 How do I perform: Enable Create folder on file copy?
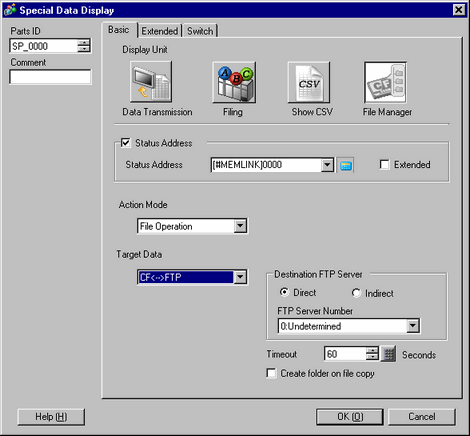pos(271,373)
